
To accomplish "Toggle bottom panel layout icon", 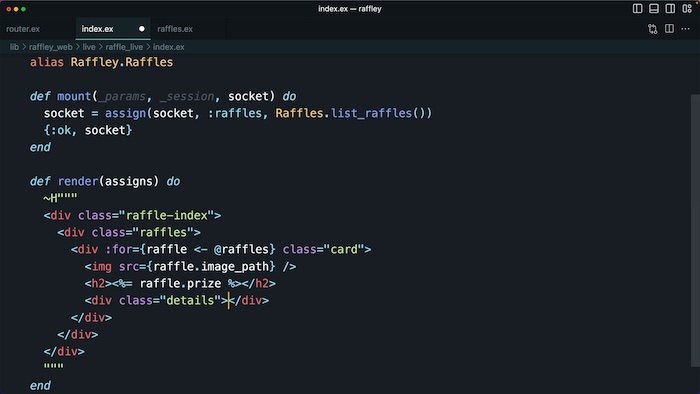I will click(654, 8).
